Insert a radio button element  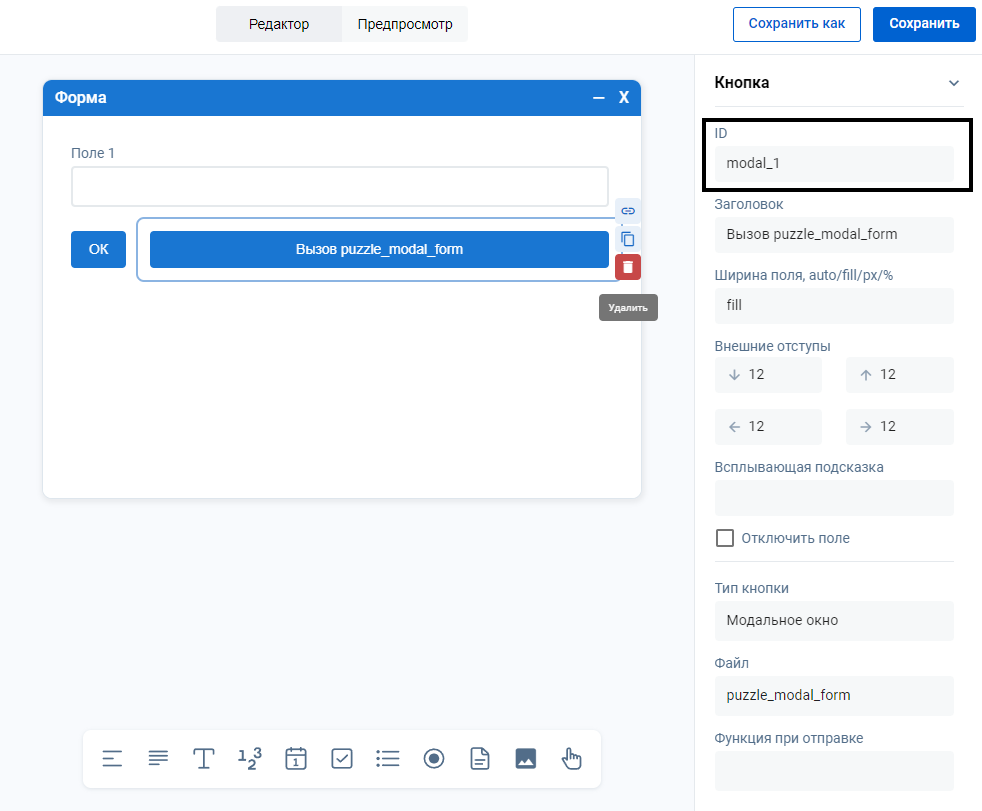tap(434, 759)
